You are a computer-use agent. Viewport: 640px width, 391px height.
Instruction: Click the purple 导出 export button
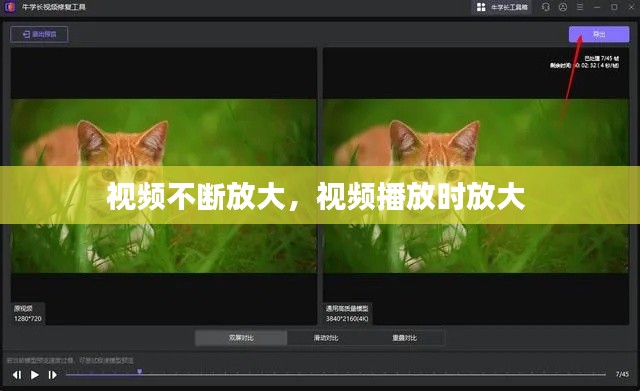(599, 34)
